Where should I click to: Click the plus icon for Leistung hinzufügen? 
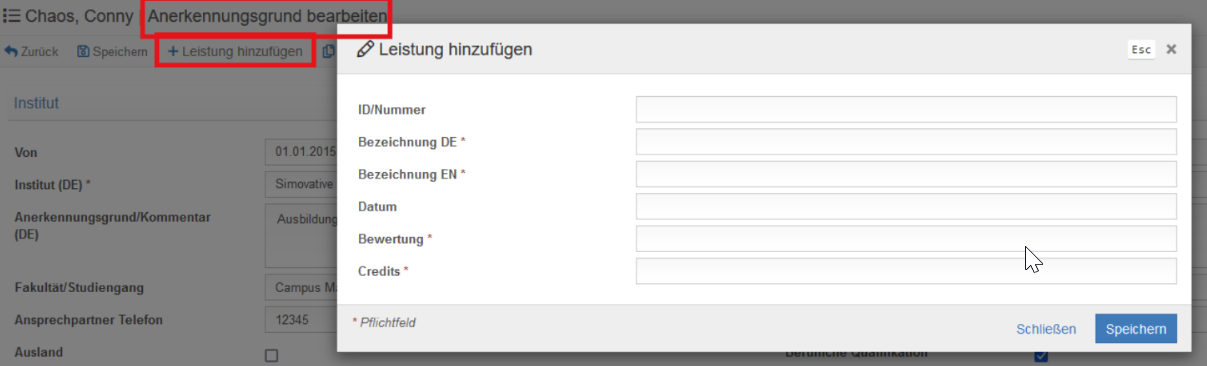tap(173, 51)
